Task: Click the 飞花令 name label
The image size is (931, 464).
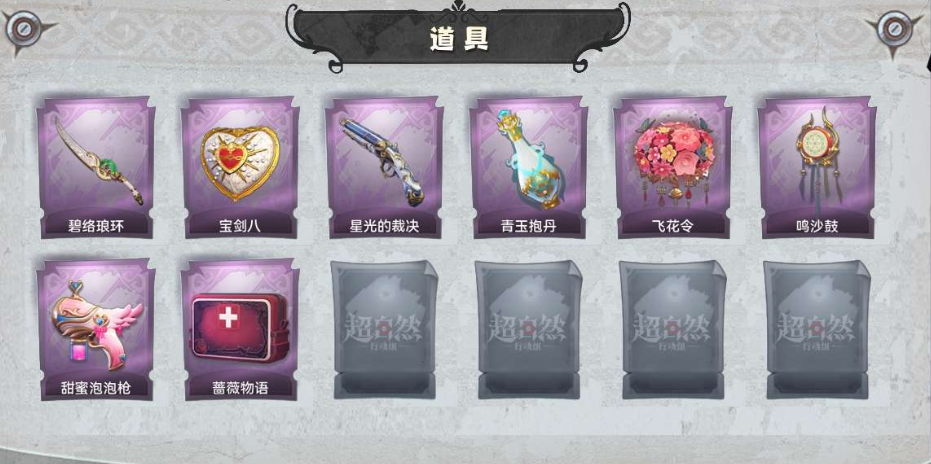Action: click(673, 226)
